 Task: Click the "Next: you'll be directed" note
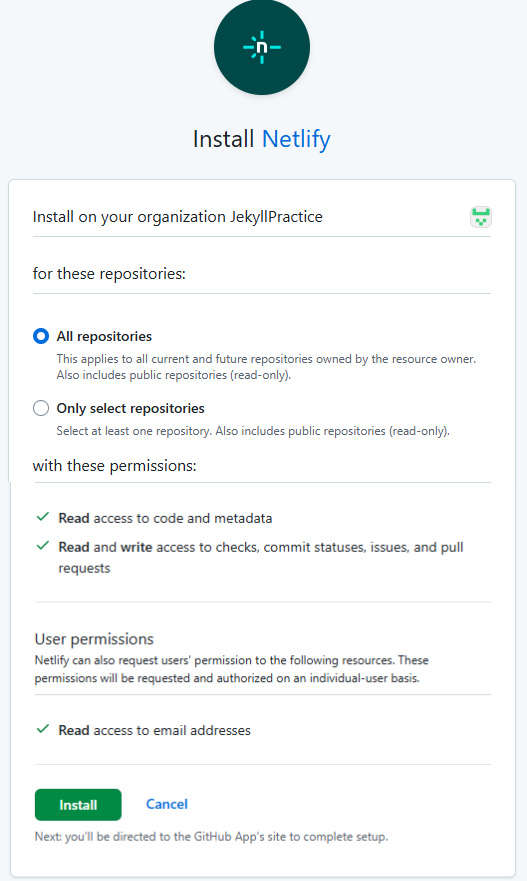pyautogui.click(x=211, y=837)
